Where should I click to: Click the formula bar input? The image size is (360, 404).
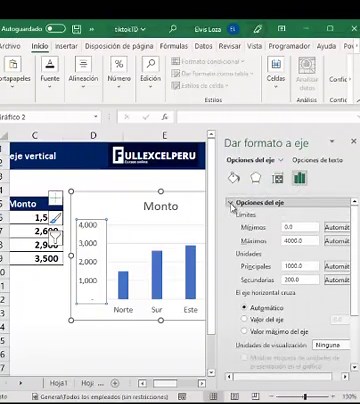267,117
